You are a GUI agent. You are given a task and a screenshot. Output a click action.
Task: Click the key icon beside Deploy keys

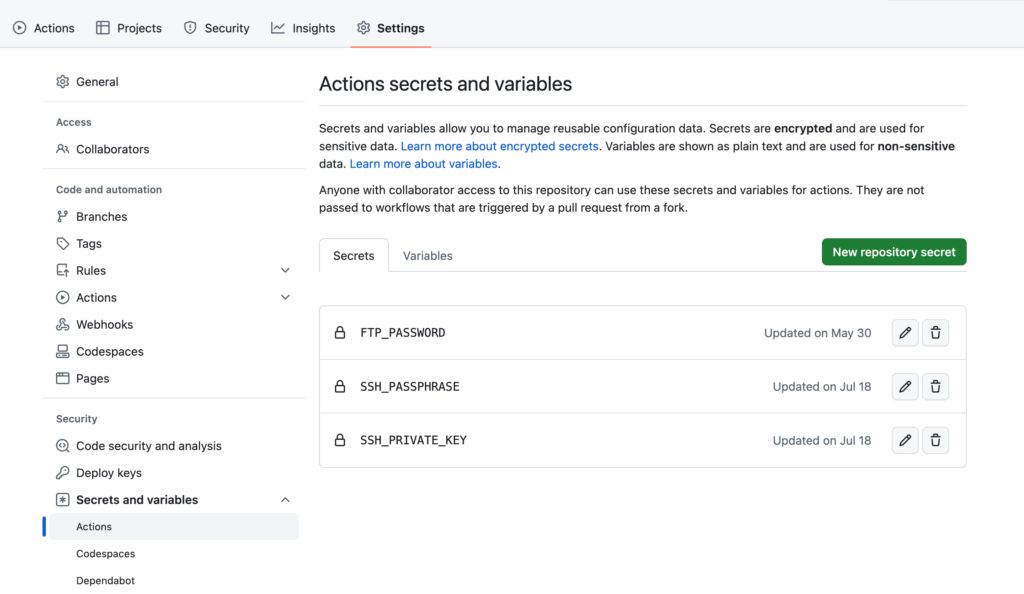tap(63, 473)
